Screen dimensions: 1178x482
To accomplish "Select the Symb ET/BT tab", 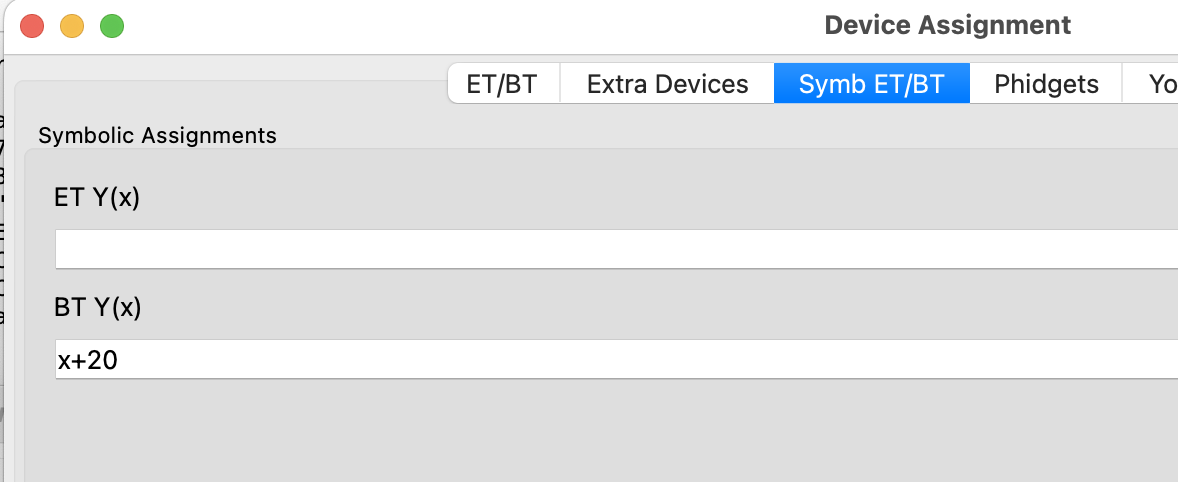I will pos(871,83).
